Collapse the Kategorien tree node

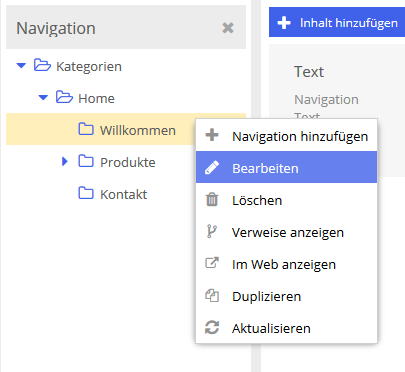point(21,66)
